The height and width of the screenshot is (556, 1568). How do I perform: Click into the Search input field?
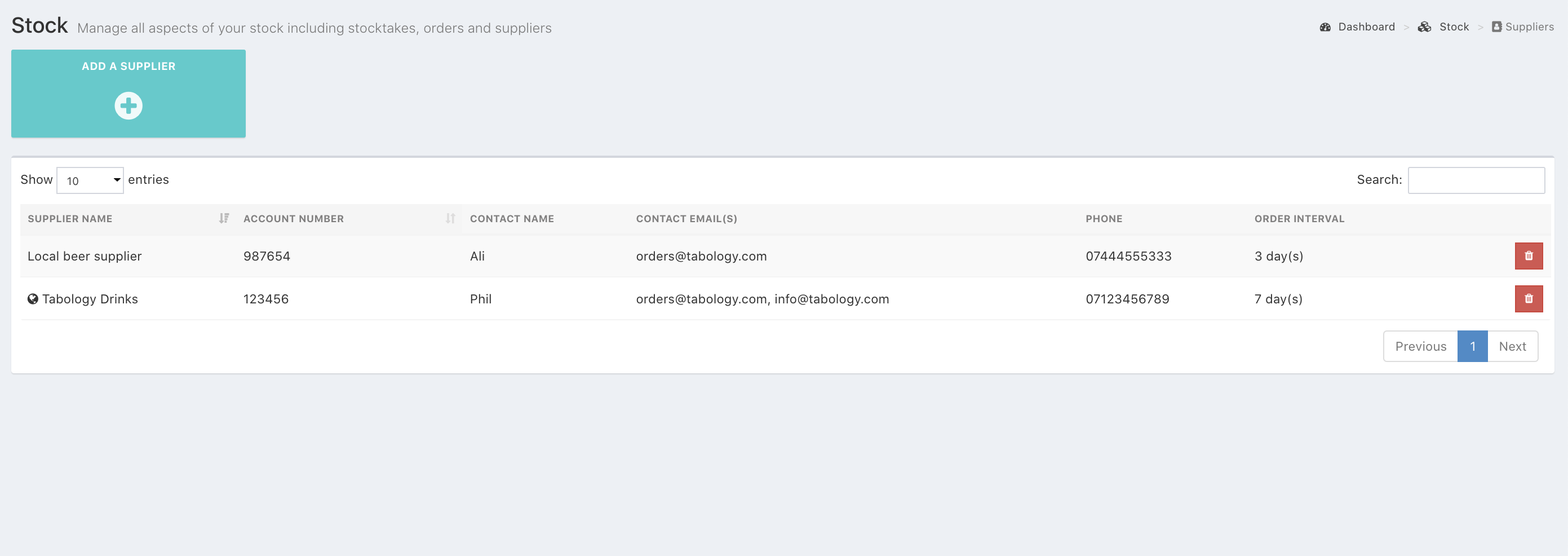1476,180
